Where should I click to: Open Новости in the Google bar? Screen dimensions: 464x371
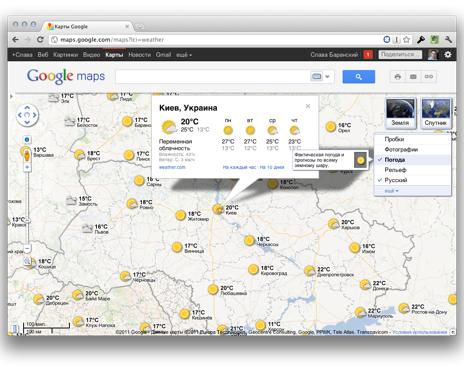(140, 55)
